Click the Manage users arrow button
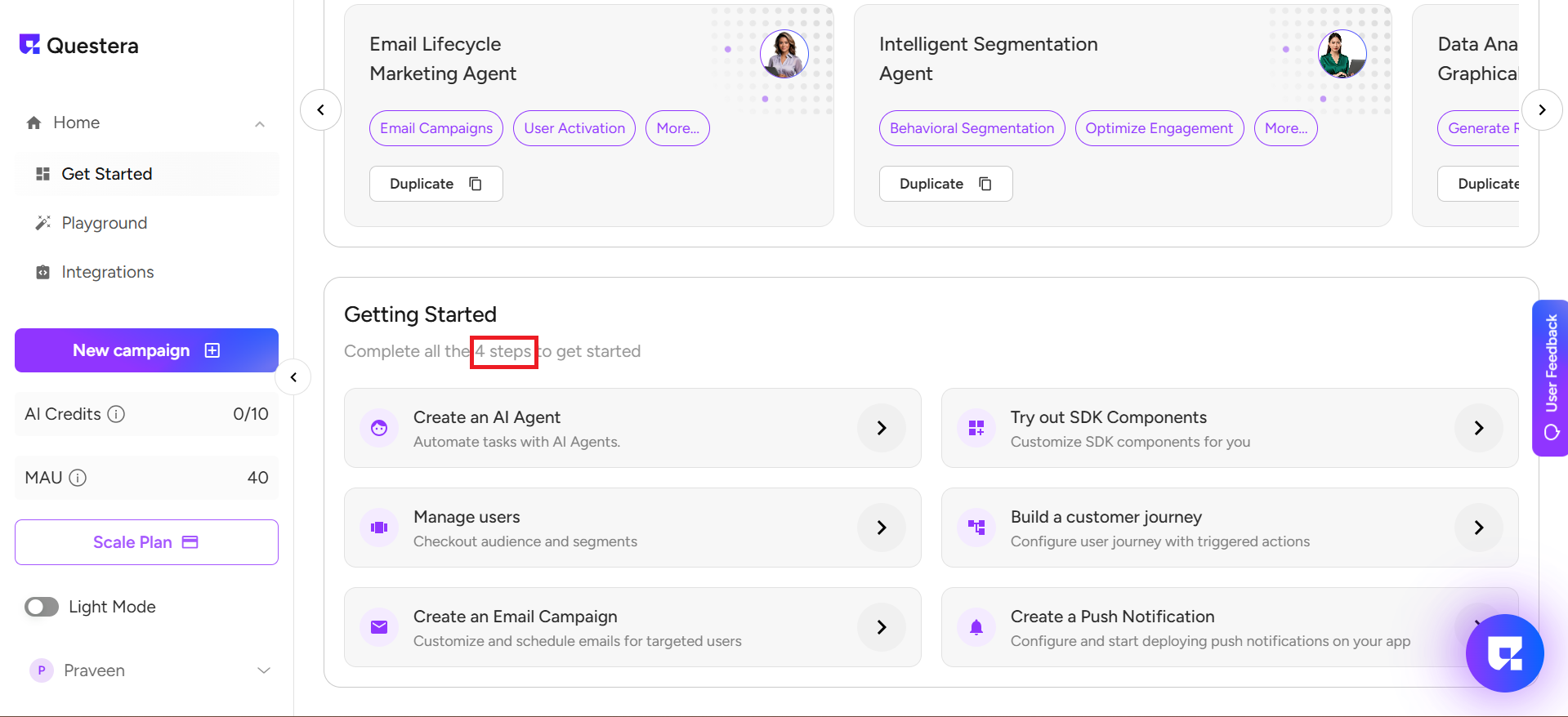Viewport: 1568px width, 717px height. pos(881,528)
